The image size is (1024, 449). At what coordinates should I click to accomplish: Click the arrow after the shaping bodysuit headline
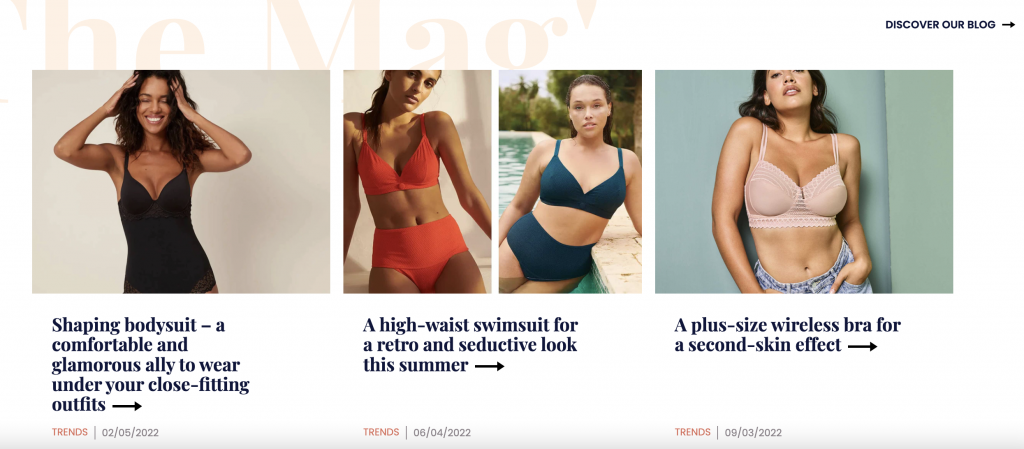pyautogui.click(x=127, y=406)
